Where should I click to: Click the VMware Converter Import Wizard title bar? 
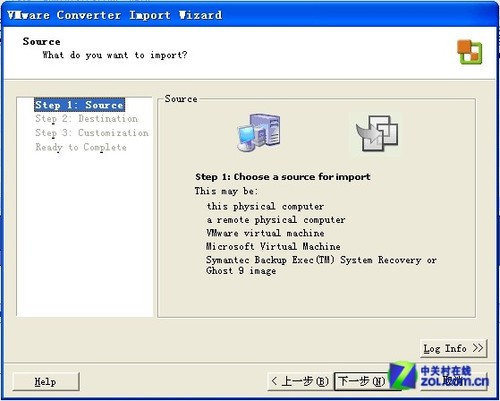250,15
